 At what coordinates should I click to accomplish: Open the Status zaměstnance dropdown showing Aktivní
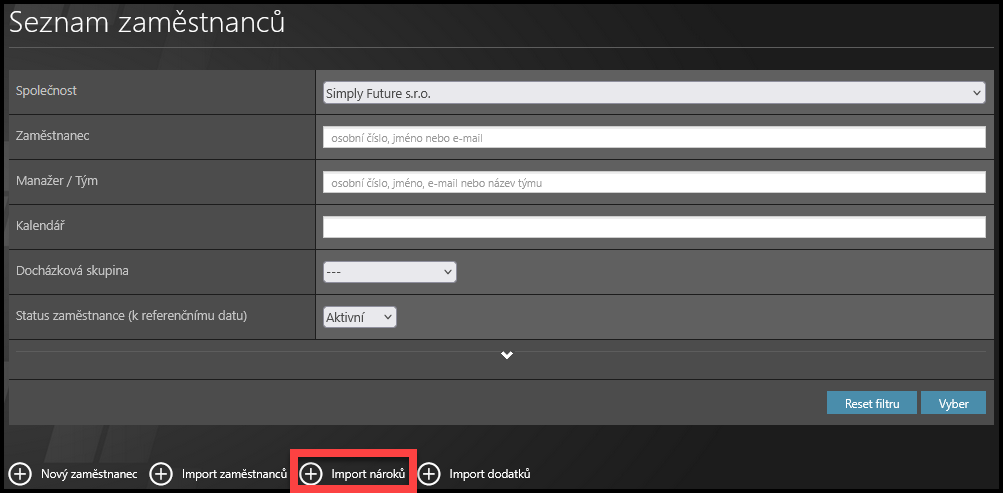[x=360, y=317]
